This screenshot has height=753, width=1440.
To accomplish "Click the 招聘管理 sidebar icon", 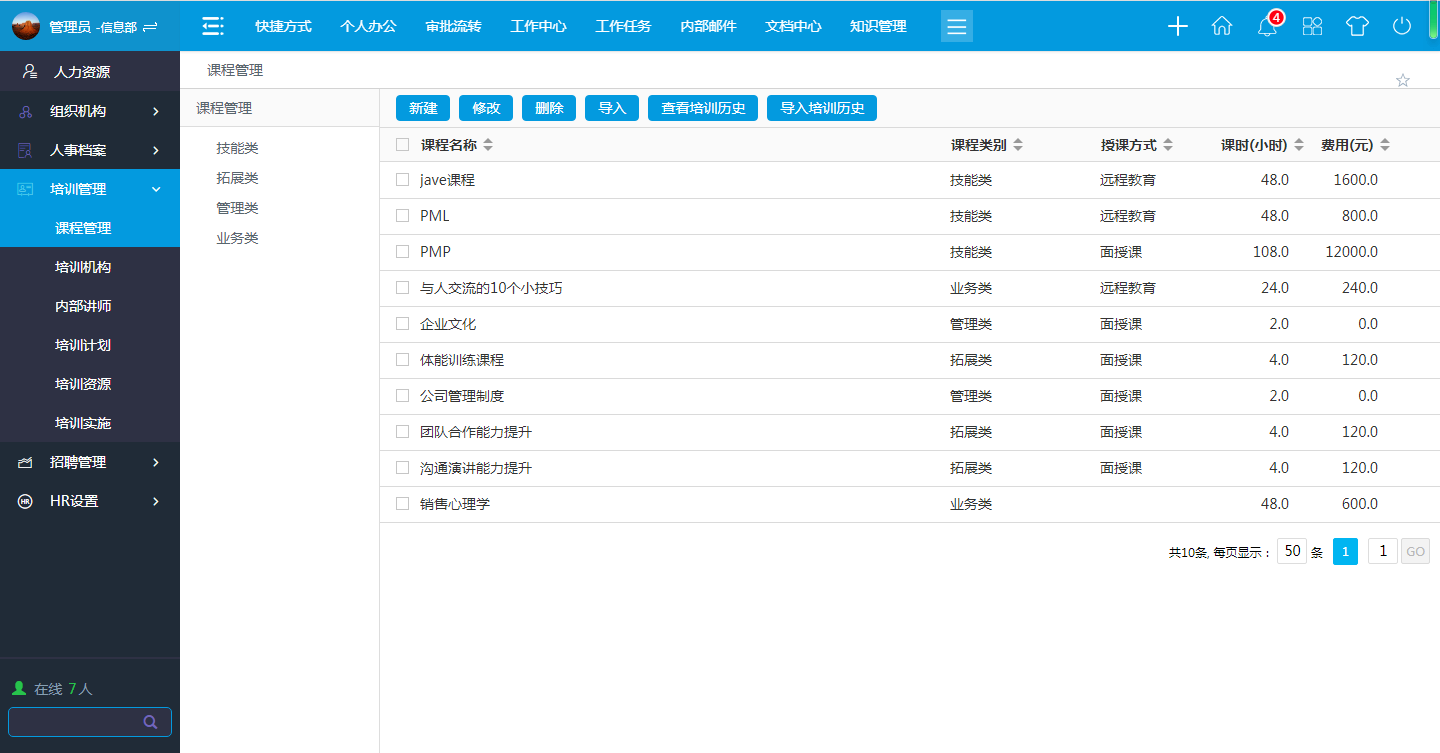I will pos(26,462).
